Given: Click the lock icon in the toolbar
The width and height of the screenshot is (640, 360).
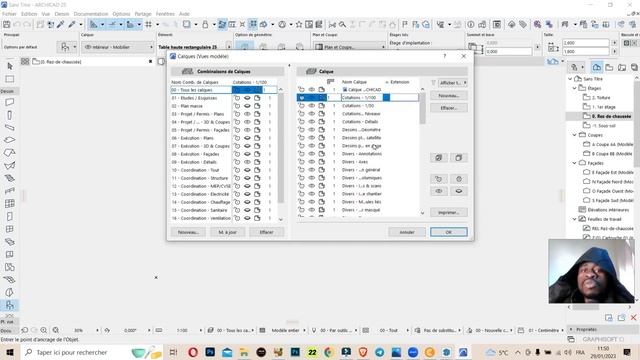Looking at the screenshot, I should (205, 24).
